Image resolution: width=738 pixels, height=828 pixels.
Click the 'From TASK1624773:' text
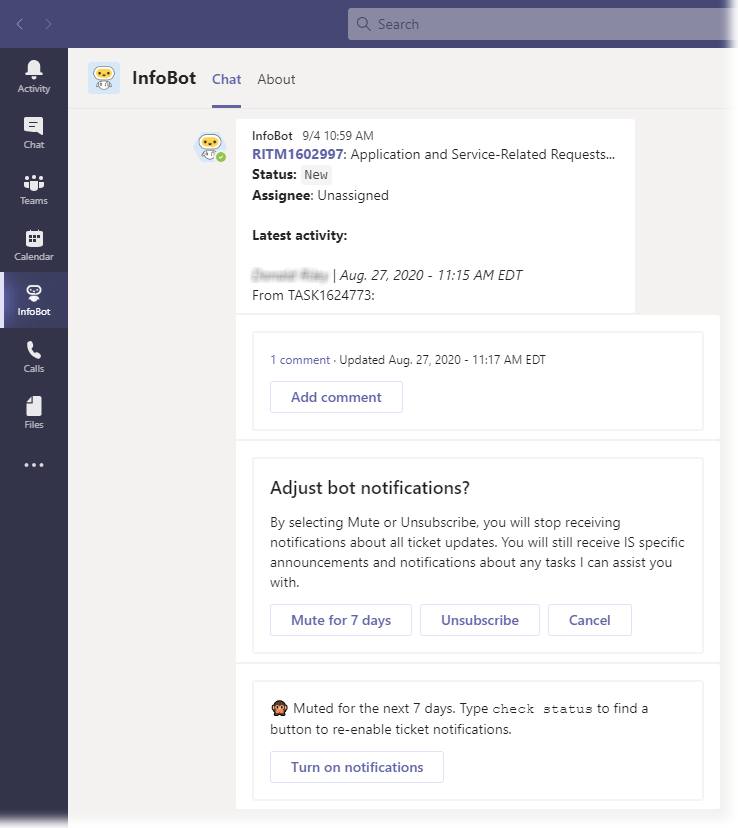point(313,295)
